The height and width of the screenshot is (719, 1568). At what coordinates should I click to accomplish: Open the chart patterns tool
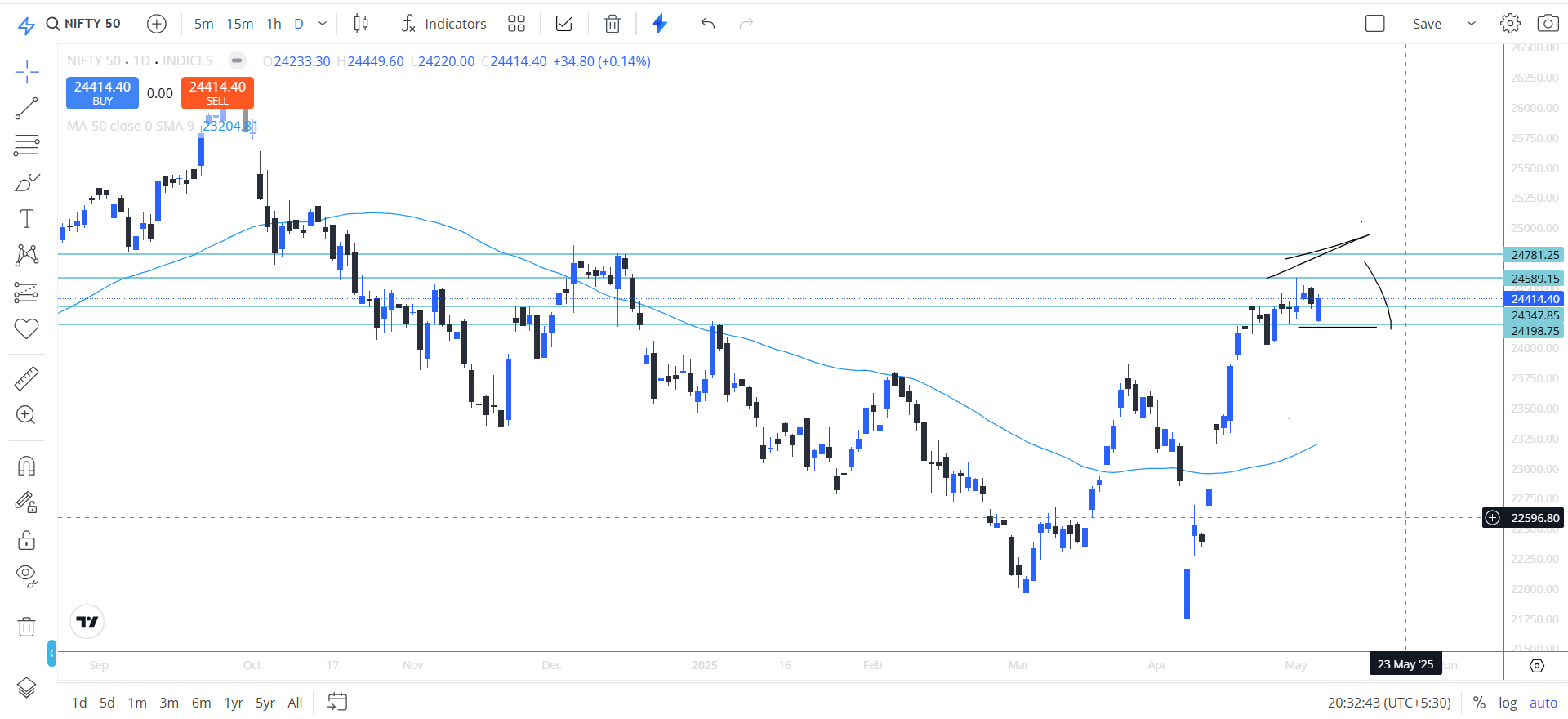(x=27, y=255)
